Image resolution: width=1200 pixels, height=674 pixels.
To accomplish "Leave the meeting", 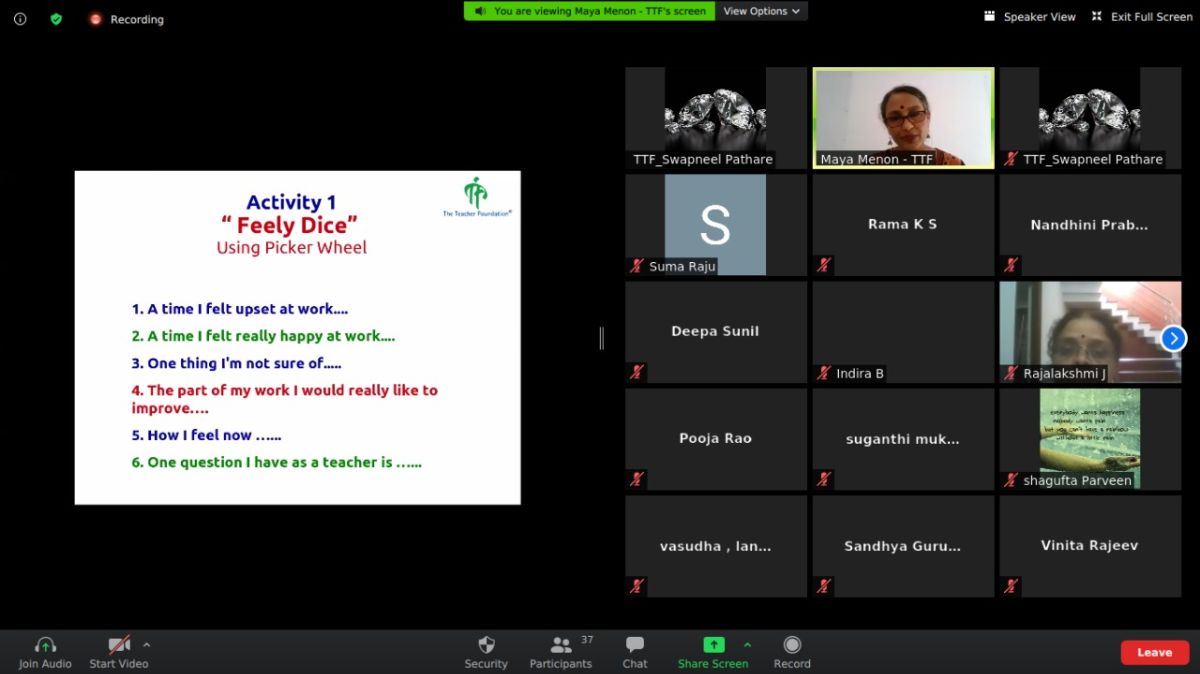I will pos(1154,652).
